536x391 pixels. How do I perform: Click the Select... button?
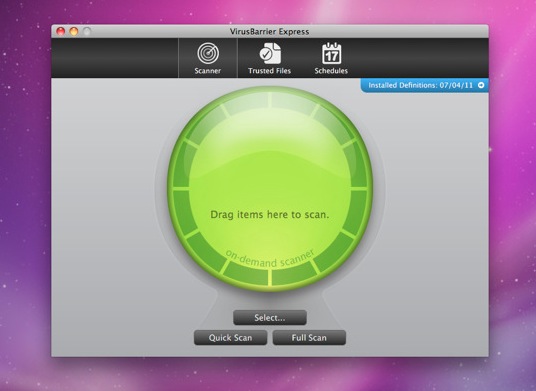[x=270, y=318]
